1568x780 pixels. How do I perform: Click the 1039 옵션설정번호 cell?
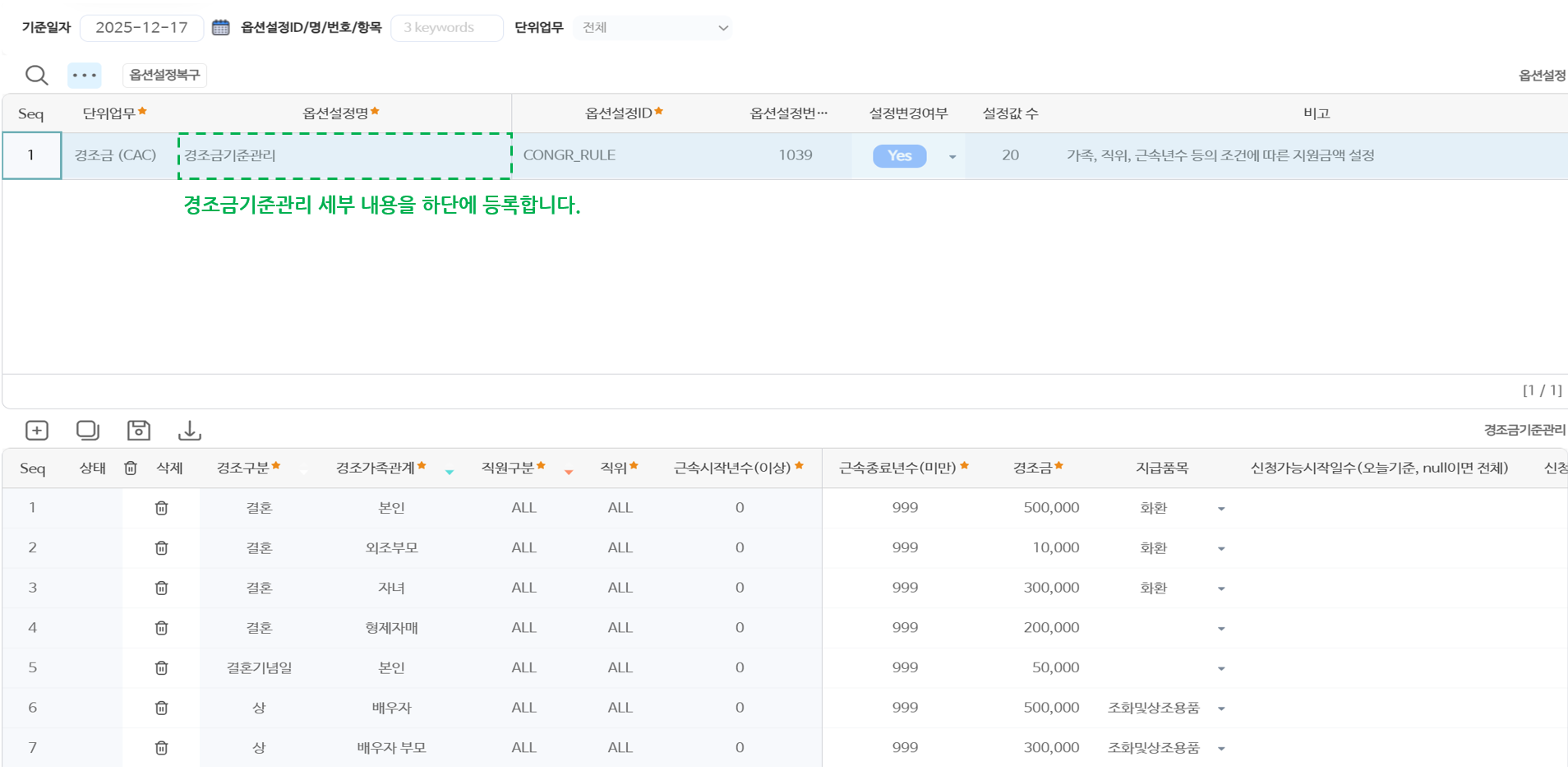pyautogui.click(x=795, y=155)
